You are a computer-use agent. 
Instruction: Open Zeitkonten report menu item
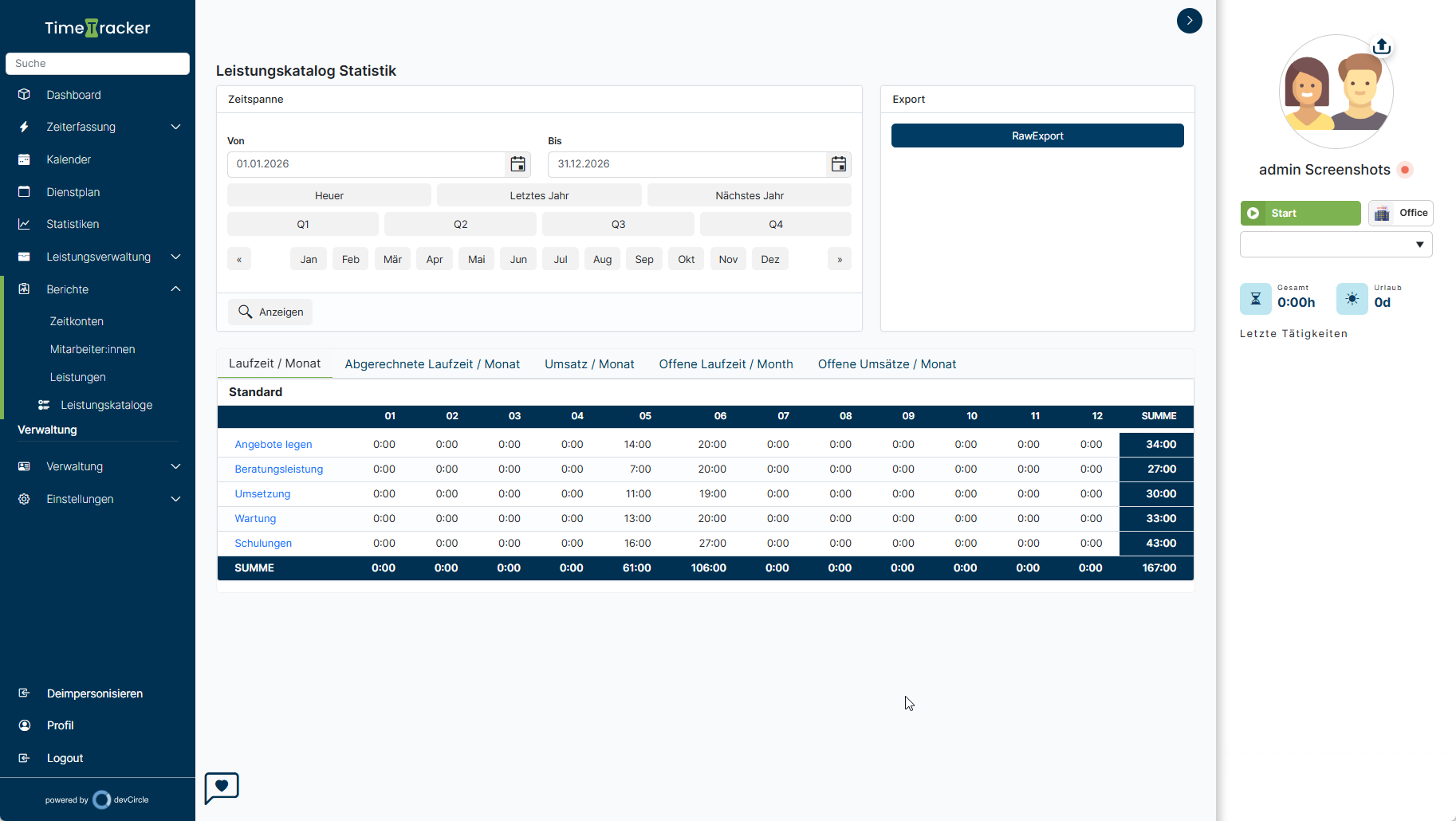pos(77,321)
